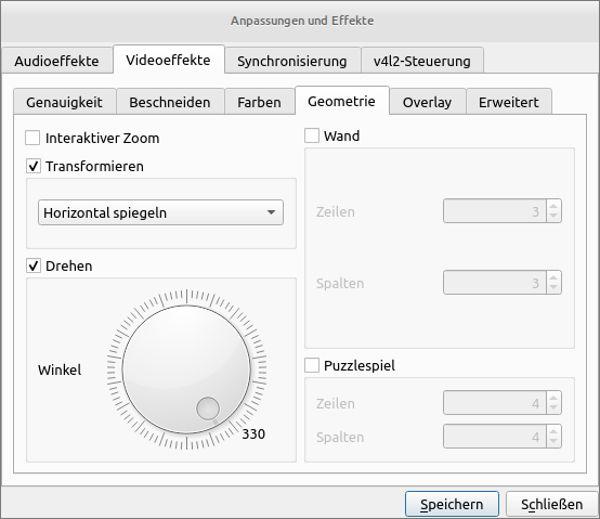Toggle the Puzzlespiel checkbox
The width and height of the screenshot is (600, 519).
312,365
